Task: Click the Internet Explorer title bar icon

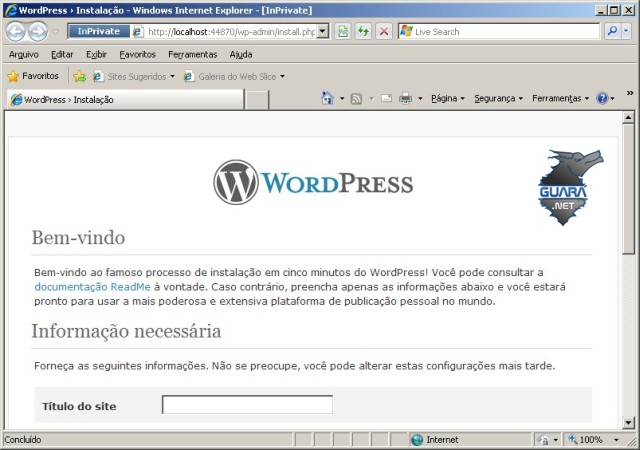Action: coord(11,10)
